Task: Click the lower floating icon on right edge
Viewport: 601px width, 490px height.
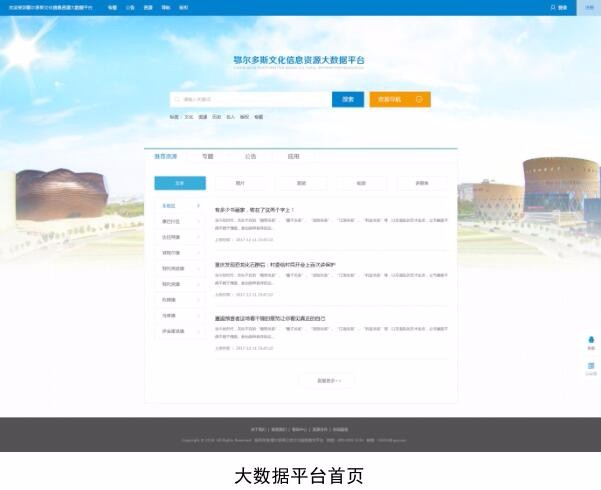Action: [591, 367]
